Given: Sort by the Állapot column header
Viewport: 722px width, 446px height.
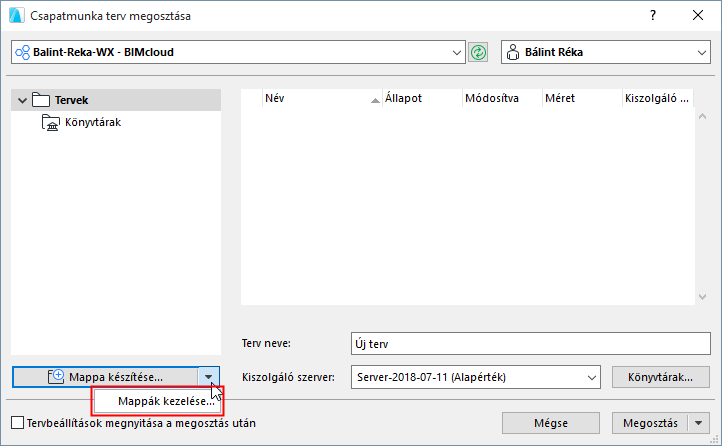Looking at the screenshot, I should pos(422,98).
